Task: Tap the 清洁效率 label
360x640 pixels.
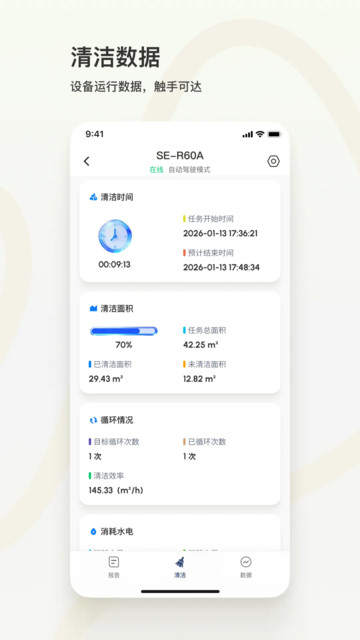Action: 109,476
